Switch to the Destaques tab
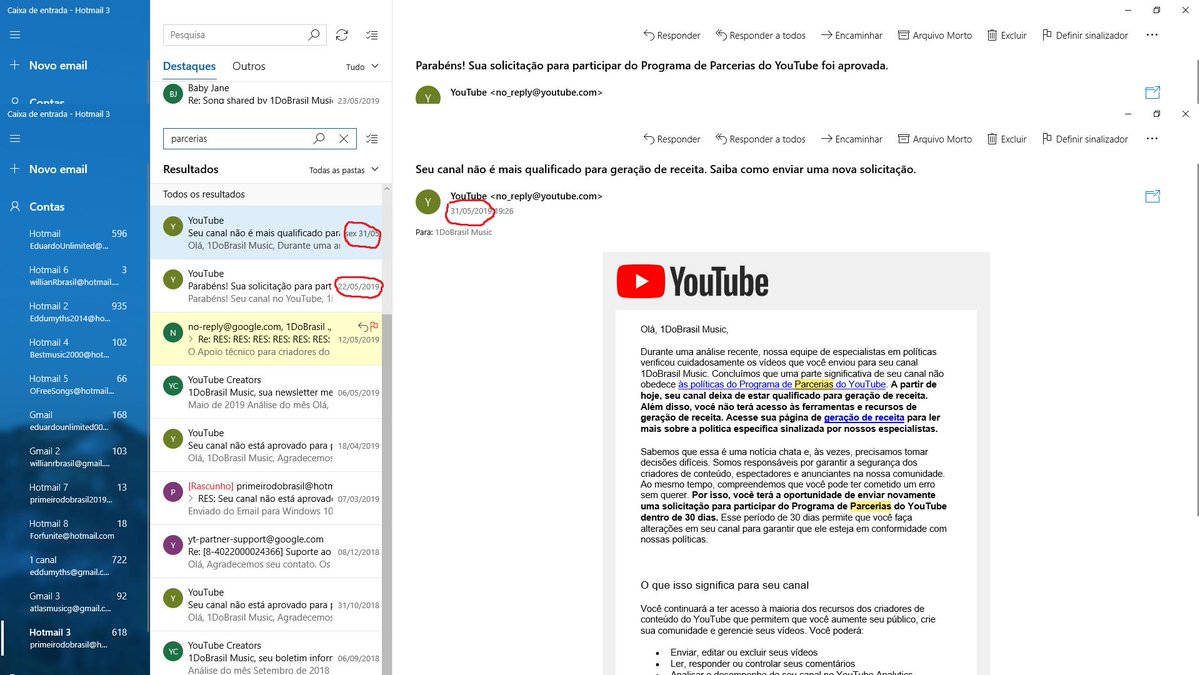 189,66
